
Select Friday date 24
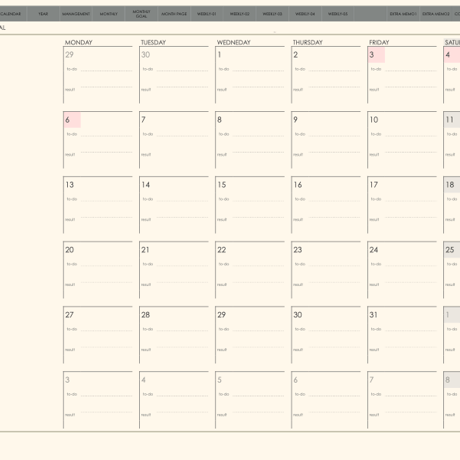pyautogui.click(x=374, y=250)
